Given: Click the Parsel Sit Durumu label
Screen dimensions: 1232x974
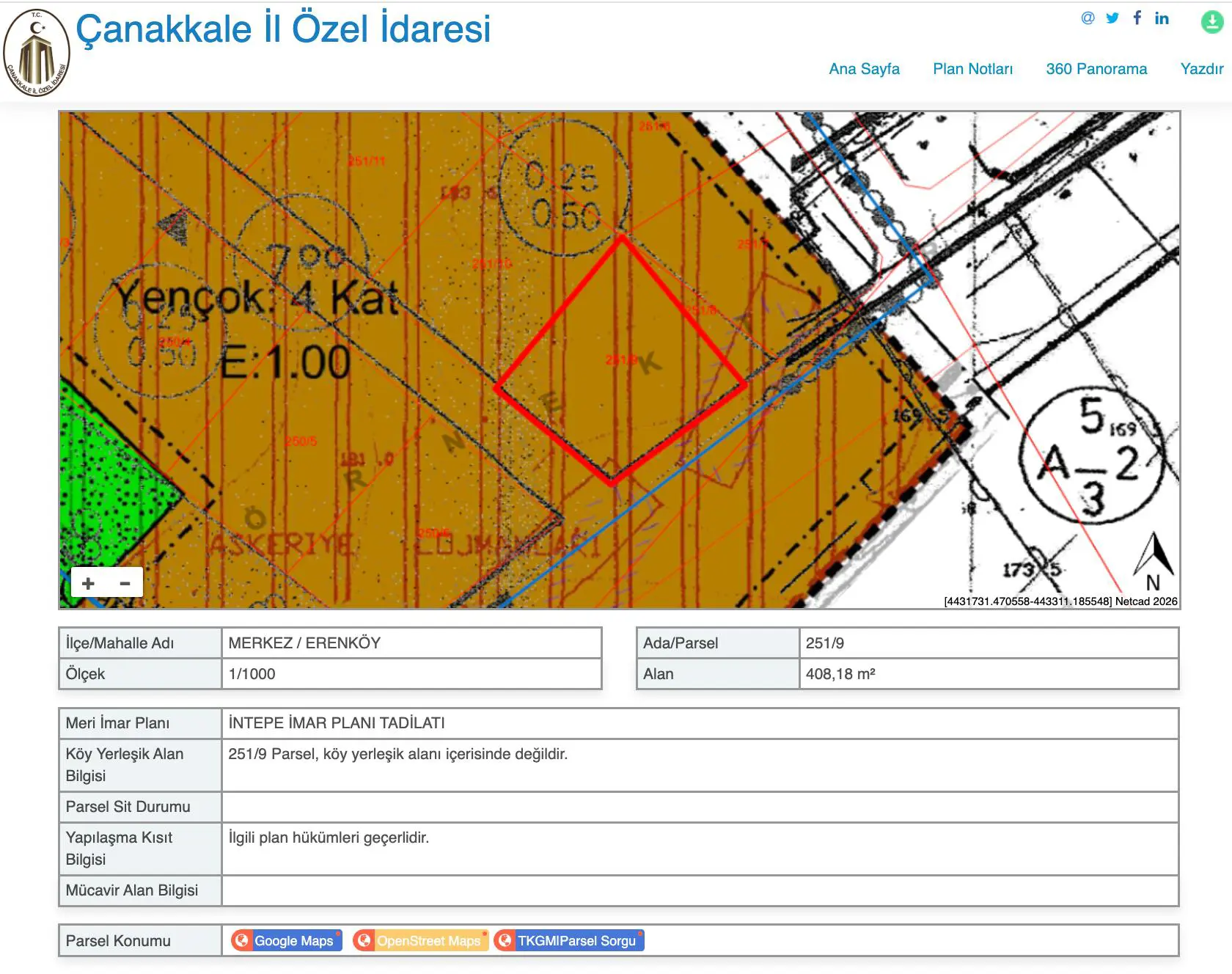Looking at the screenshot, I should 128,807.
